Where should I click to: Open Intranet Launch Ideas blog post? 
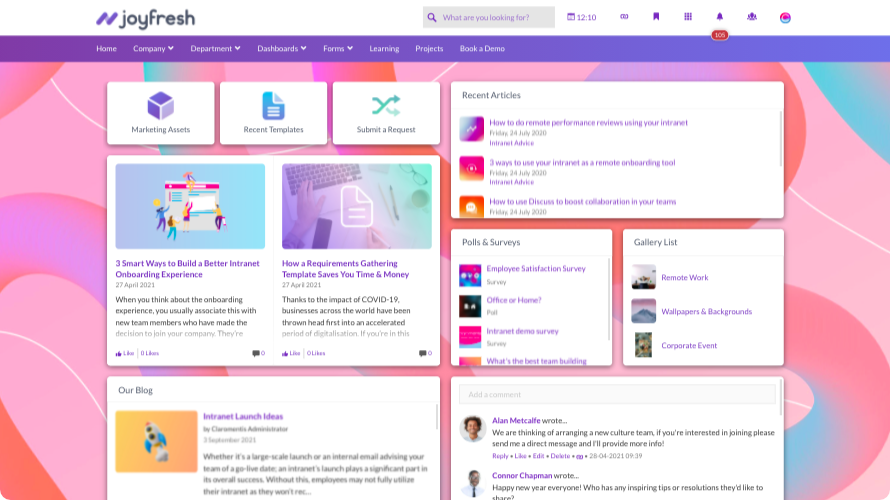(x=243, y=417)
